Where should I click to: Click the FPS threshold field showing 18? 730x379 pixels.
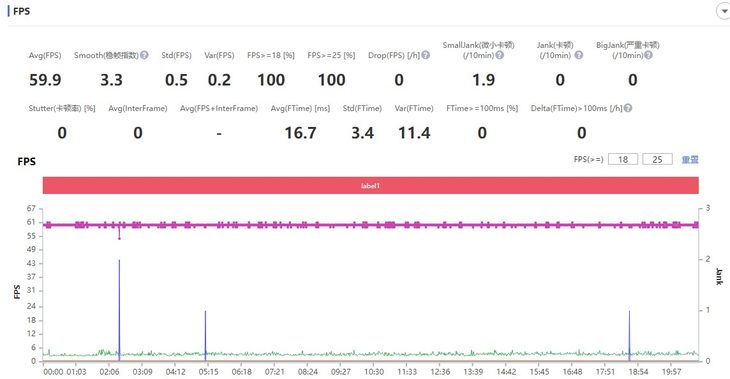623,159
